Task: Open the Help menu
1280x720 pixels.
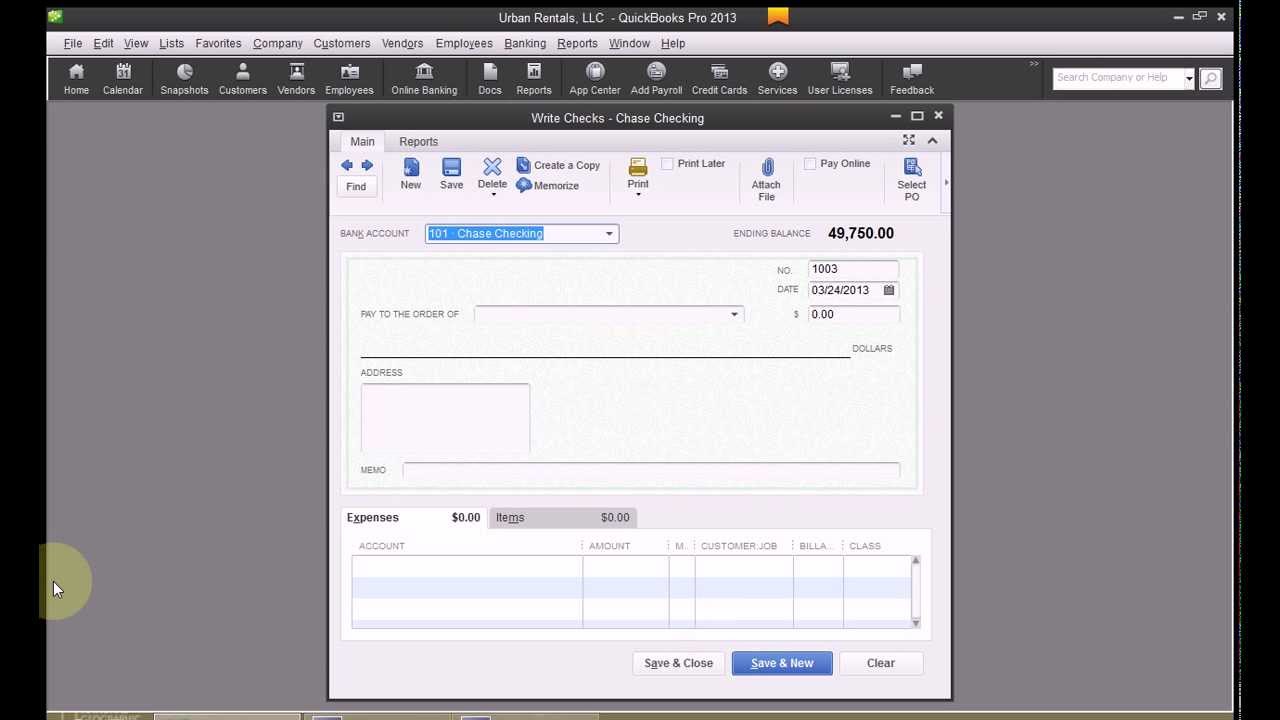Action: click(673, 43)
